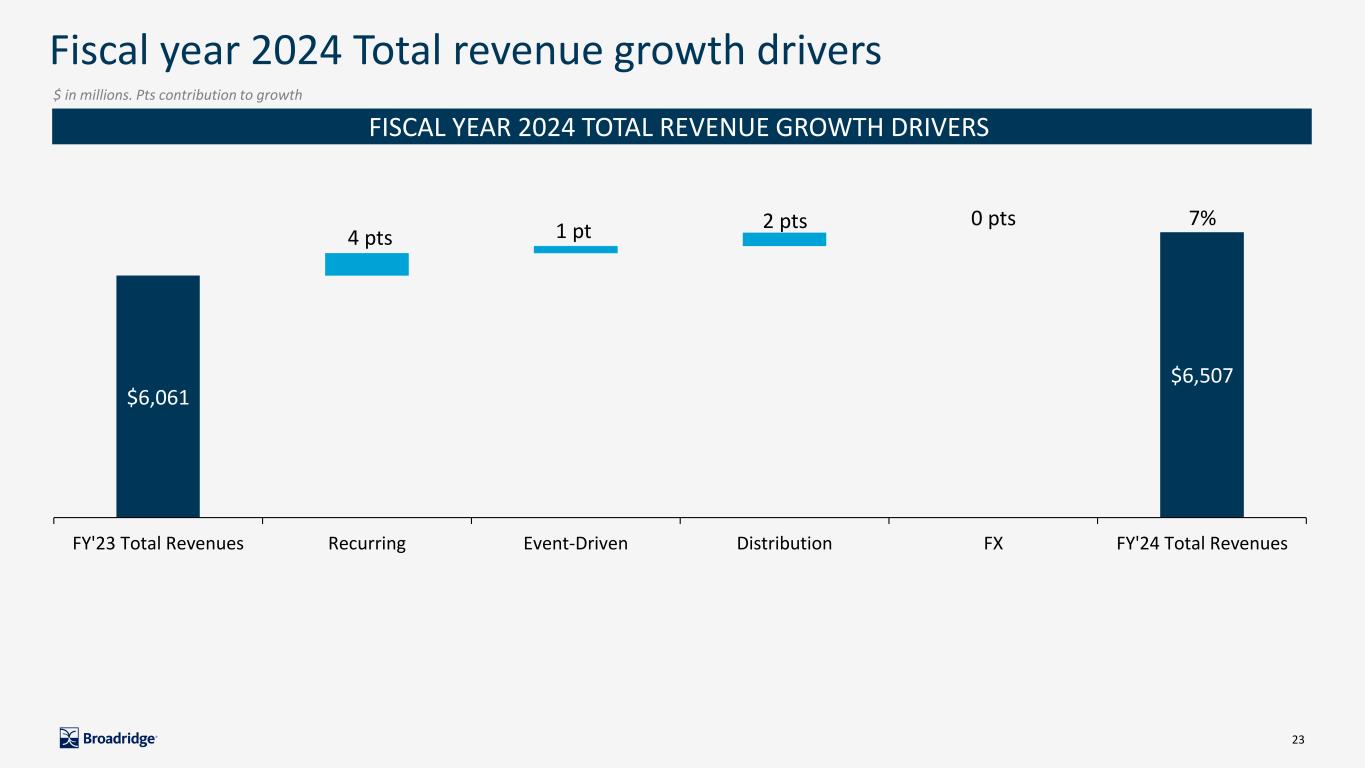Image resolution: width=1365 pixels, height=768 pixels.
Task: Click the $6,061 data label
Action: tap(158, 397)
